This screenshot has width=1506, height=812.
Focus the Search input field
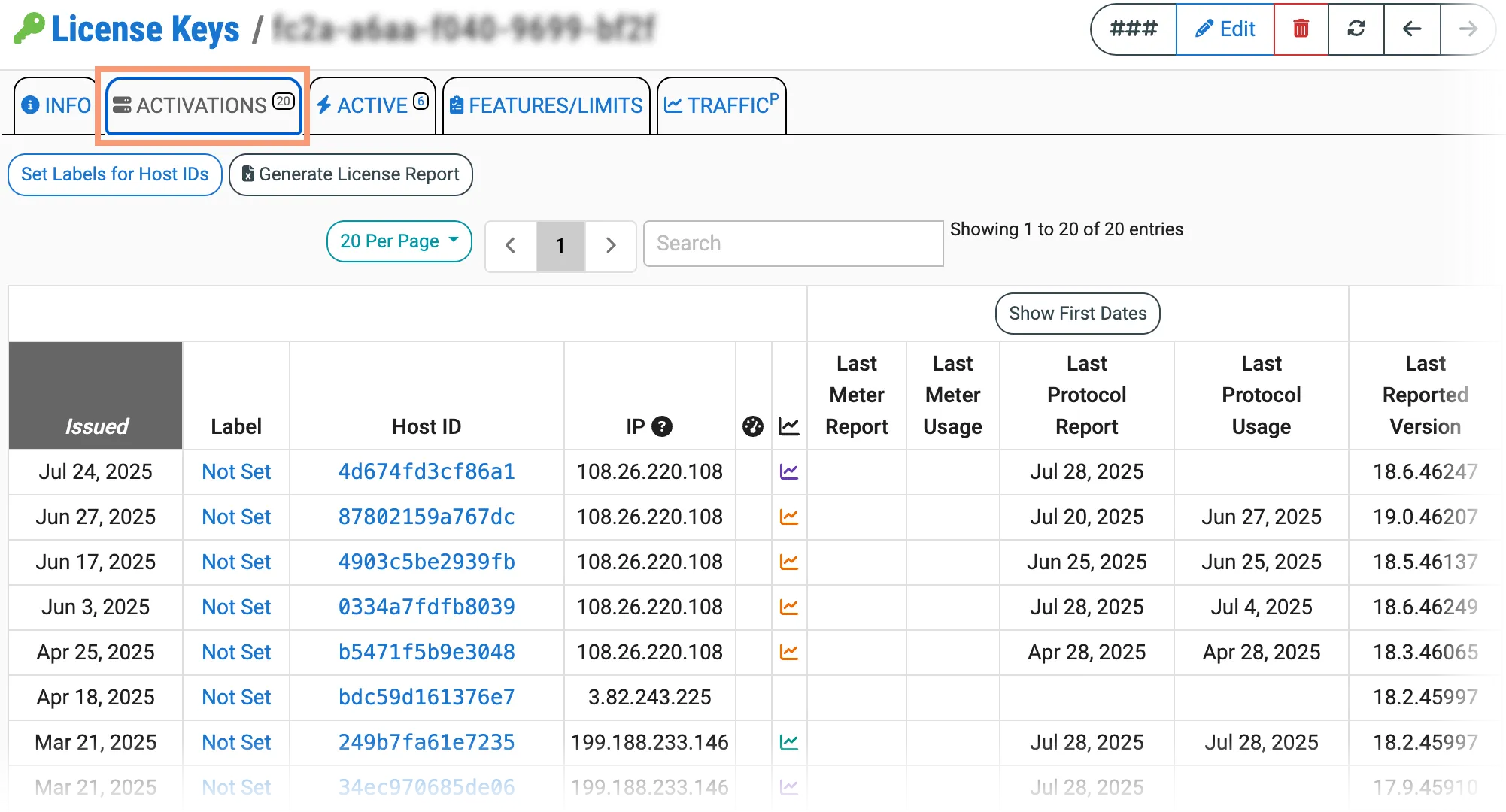click(x=794, y=244)
